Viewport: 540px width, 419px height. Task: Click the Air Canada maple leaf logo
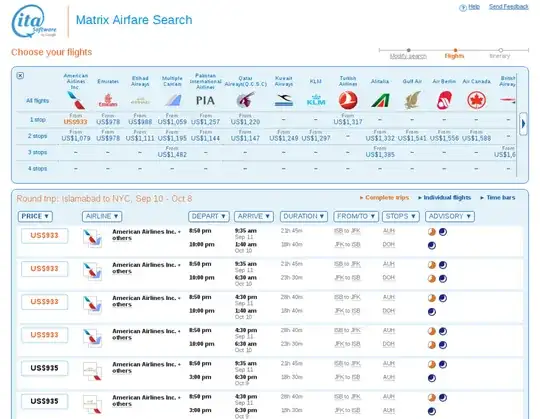point(476,100)
